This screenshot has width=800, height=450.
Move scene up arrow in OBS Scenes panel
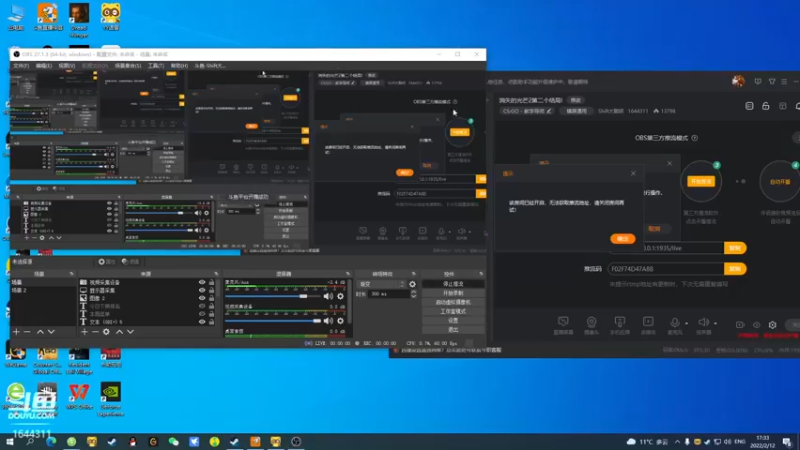(40, 332)
